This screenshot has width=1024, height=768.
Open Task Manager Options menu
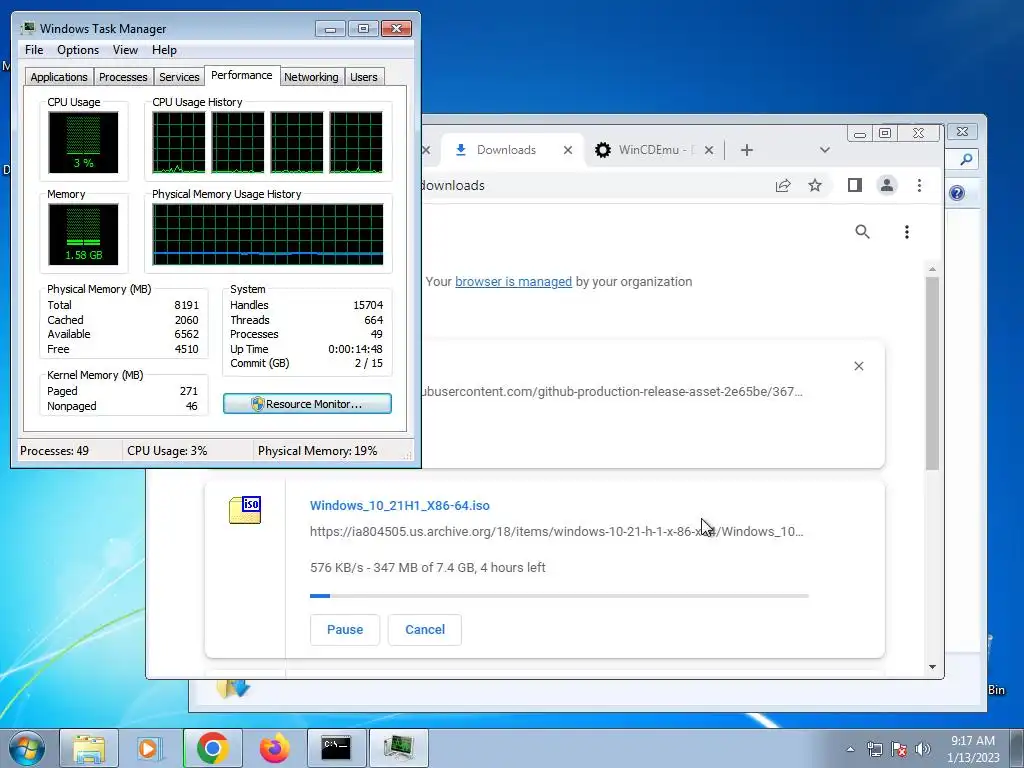pyautogui.click(x=78, y=50)
